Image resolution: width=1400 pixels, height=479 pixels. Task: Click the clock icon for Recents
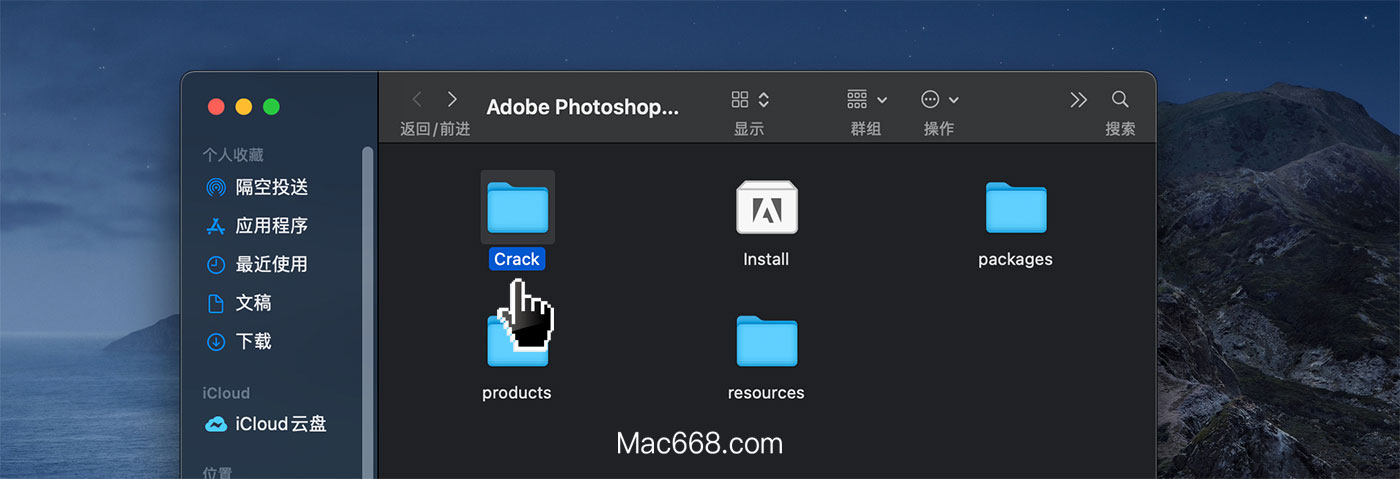[x=215, y=265]
